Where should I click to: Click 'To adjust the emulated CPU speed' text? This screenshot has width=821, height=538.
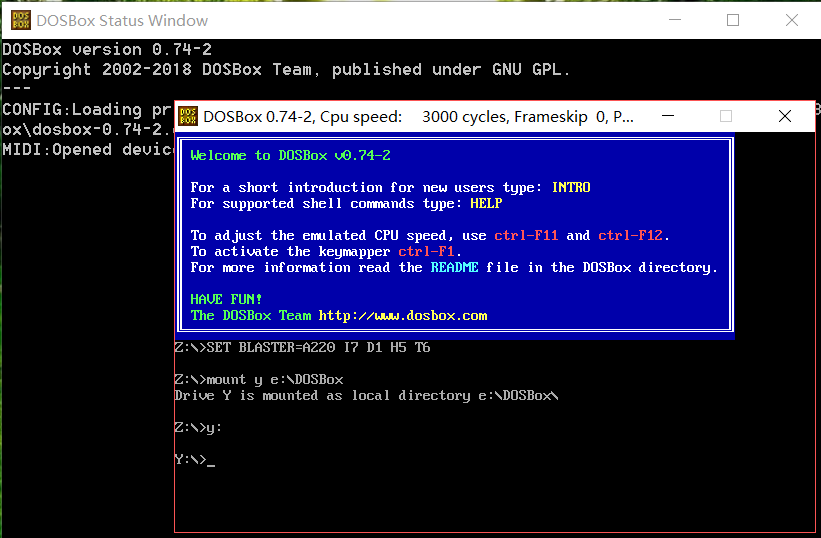click(318, 236)
